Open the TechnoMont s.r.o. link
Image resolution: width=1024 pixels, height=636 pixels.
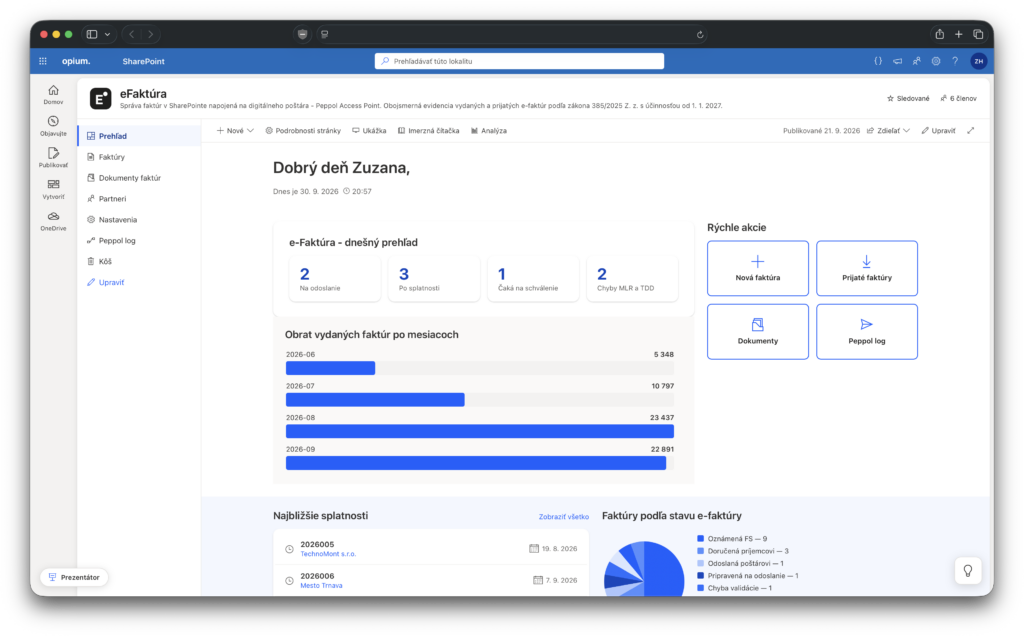[x=328, y=554]
